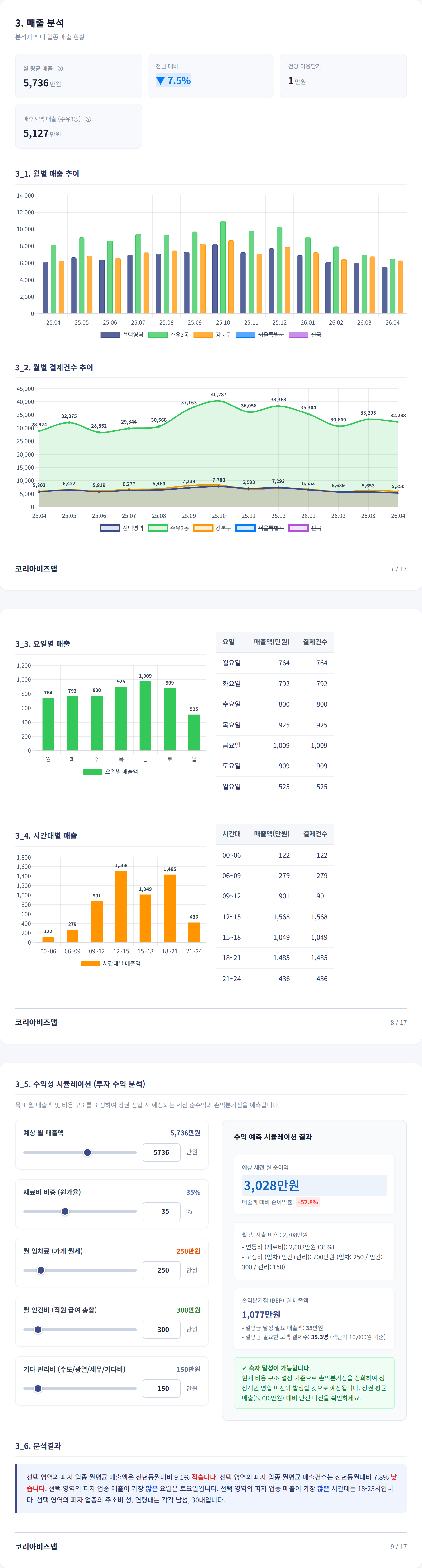Click the 1,077만원 손익분기점 value
The height and width of the screenshot is (1568, 422).
[x=261, y=1314]
